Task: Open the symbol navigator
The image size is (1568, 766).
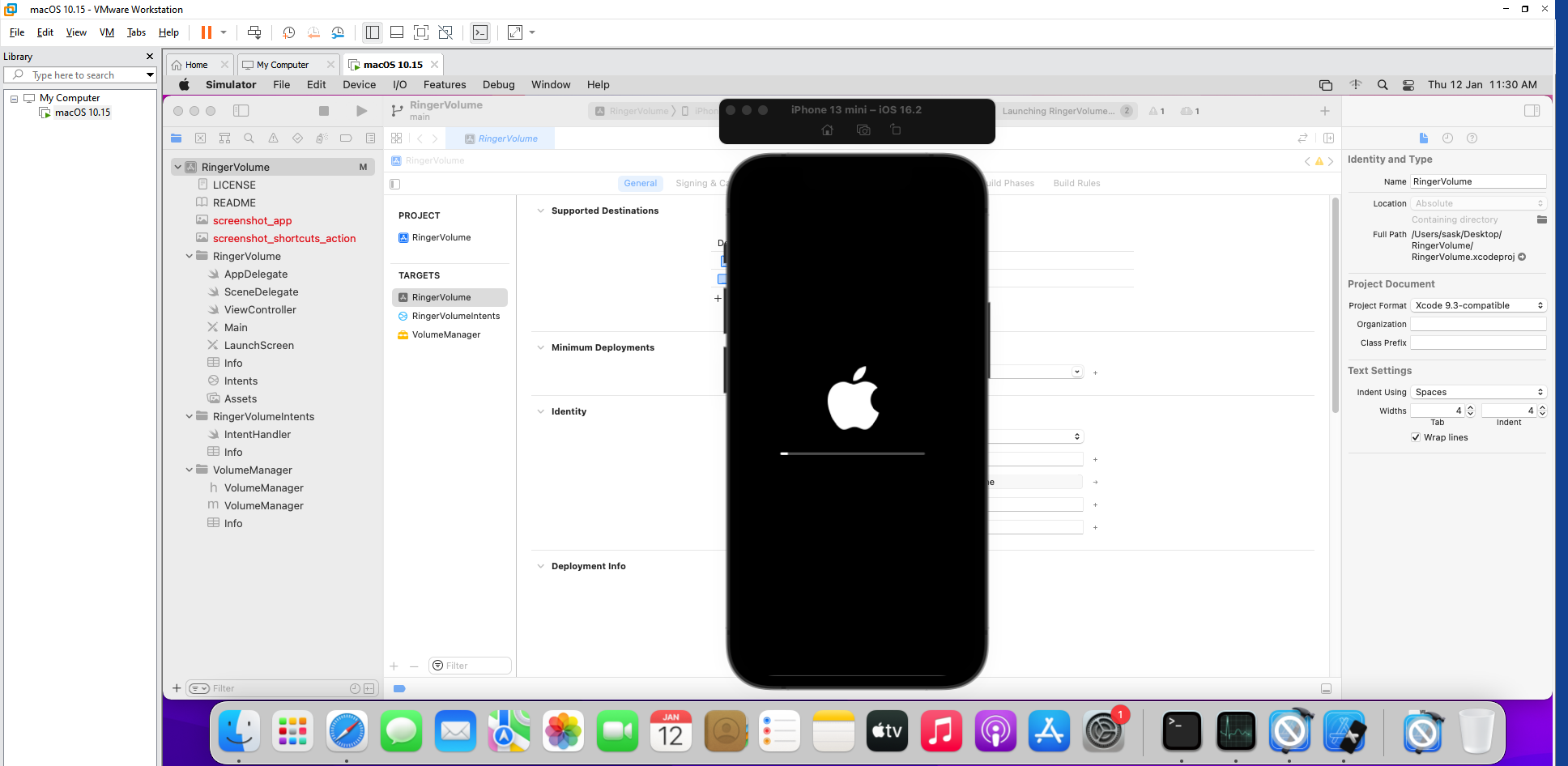Action: (224, 138)
